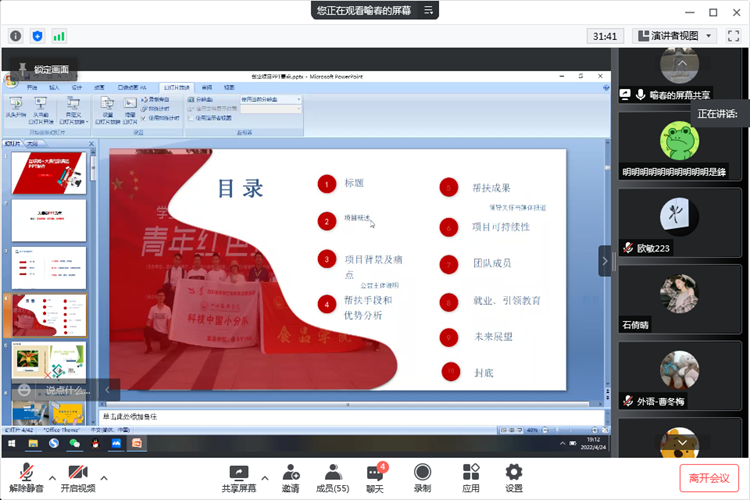Screen dimensions: 750x500
Task: Click 解除静音 microphone icon to unmute
Action: (26, 472)
